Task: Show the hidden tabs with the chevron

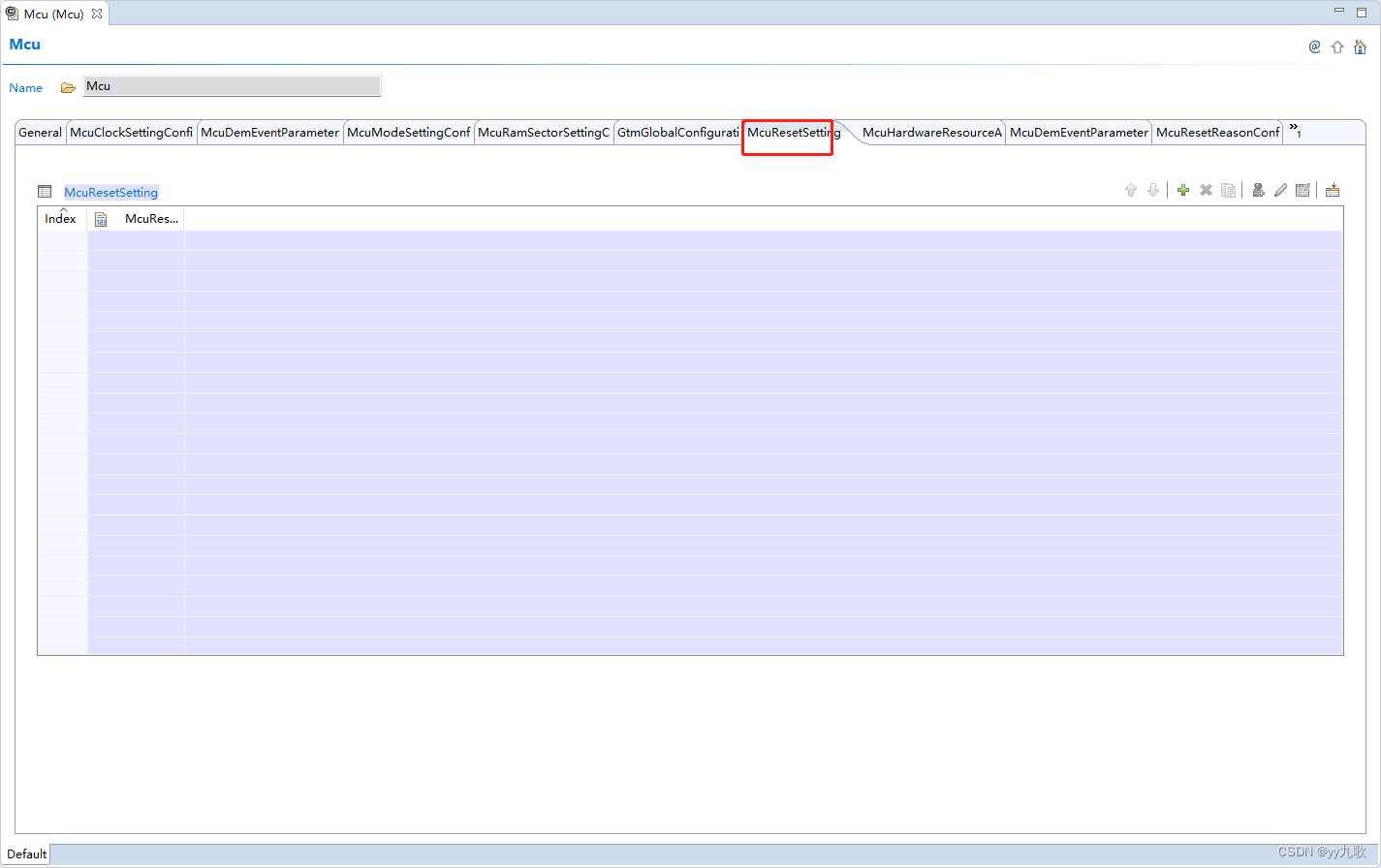Action: 1295,131
